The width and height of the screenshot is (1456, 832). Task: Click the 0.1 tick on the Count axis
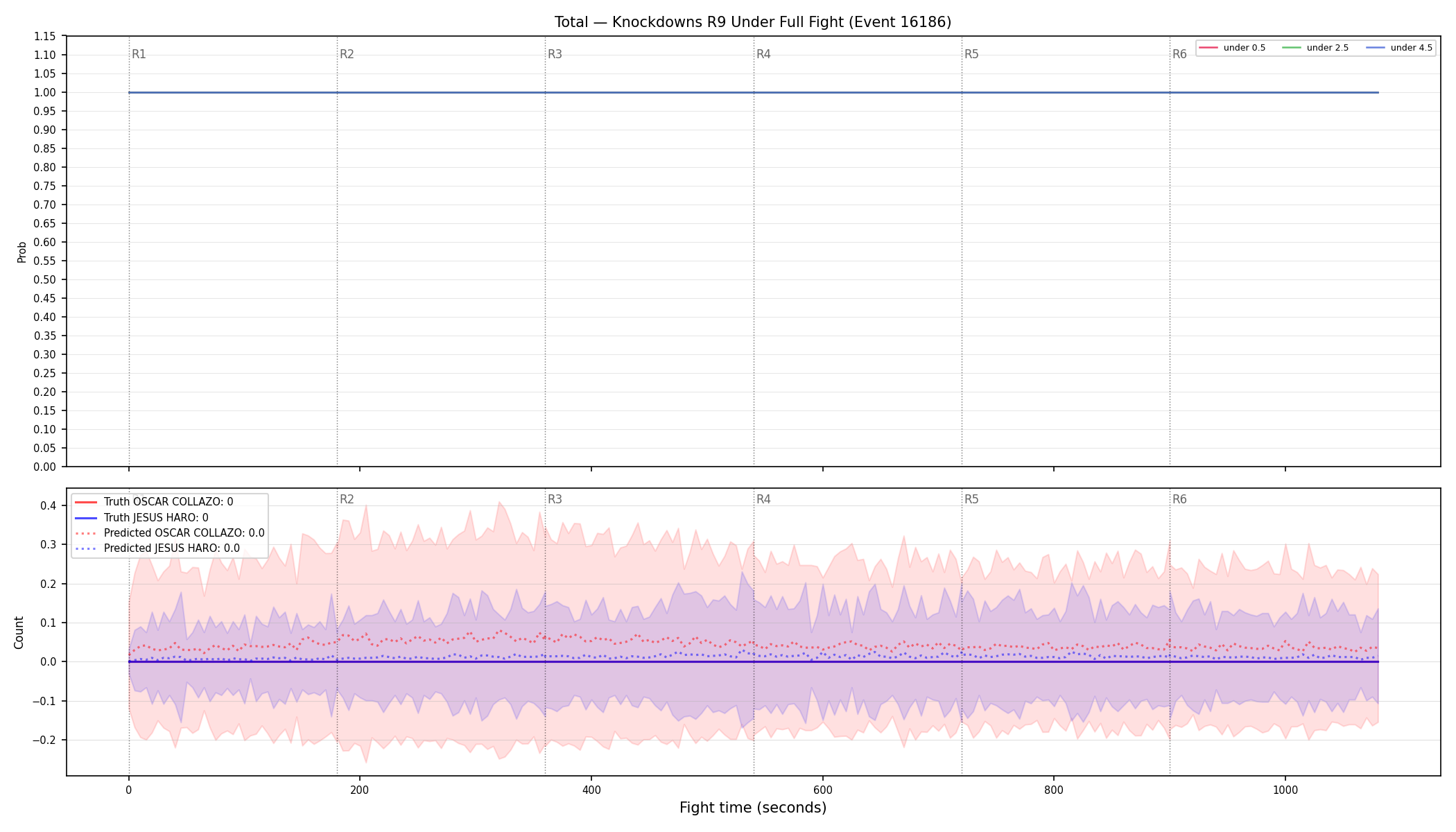tap(49, 623)
